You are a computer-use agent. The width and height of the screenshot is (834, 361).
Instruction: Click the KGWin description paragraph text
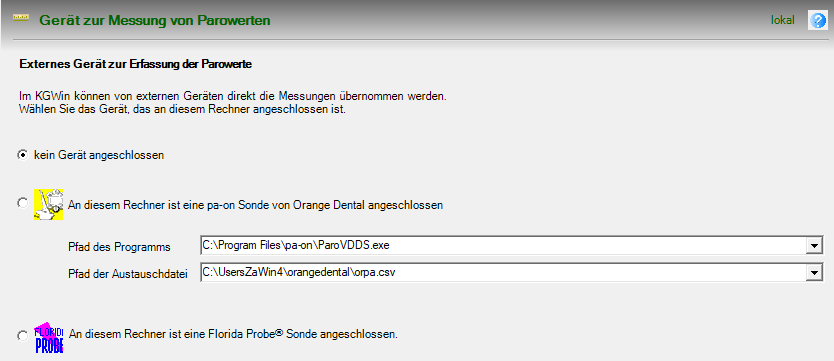pyautogui.click(x=232, y=104)
